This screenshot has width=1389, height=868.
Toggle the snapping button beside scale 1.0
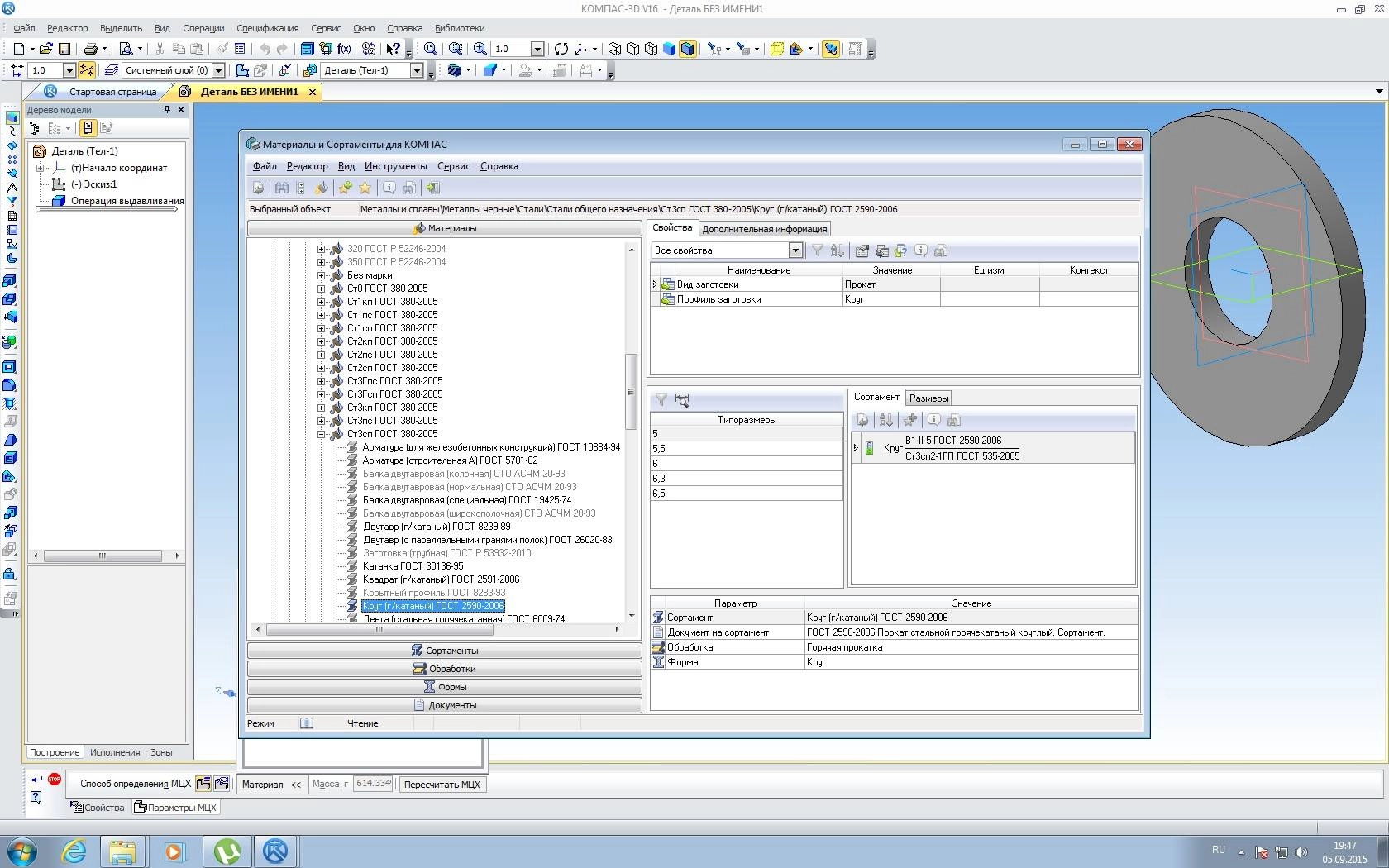pyautogui.click(x=87, y=70)
